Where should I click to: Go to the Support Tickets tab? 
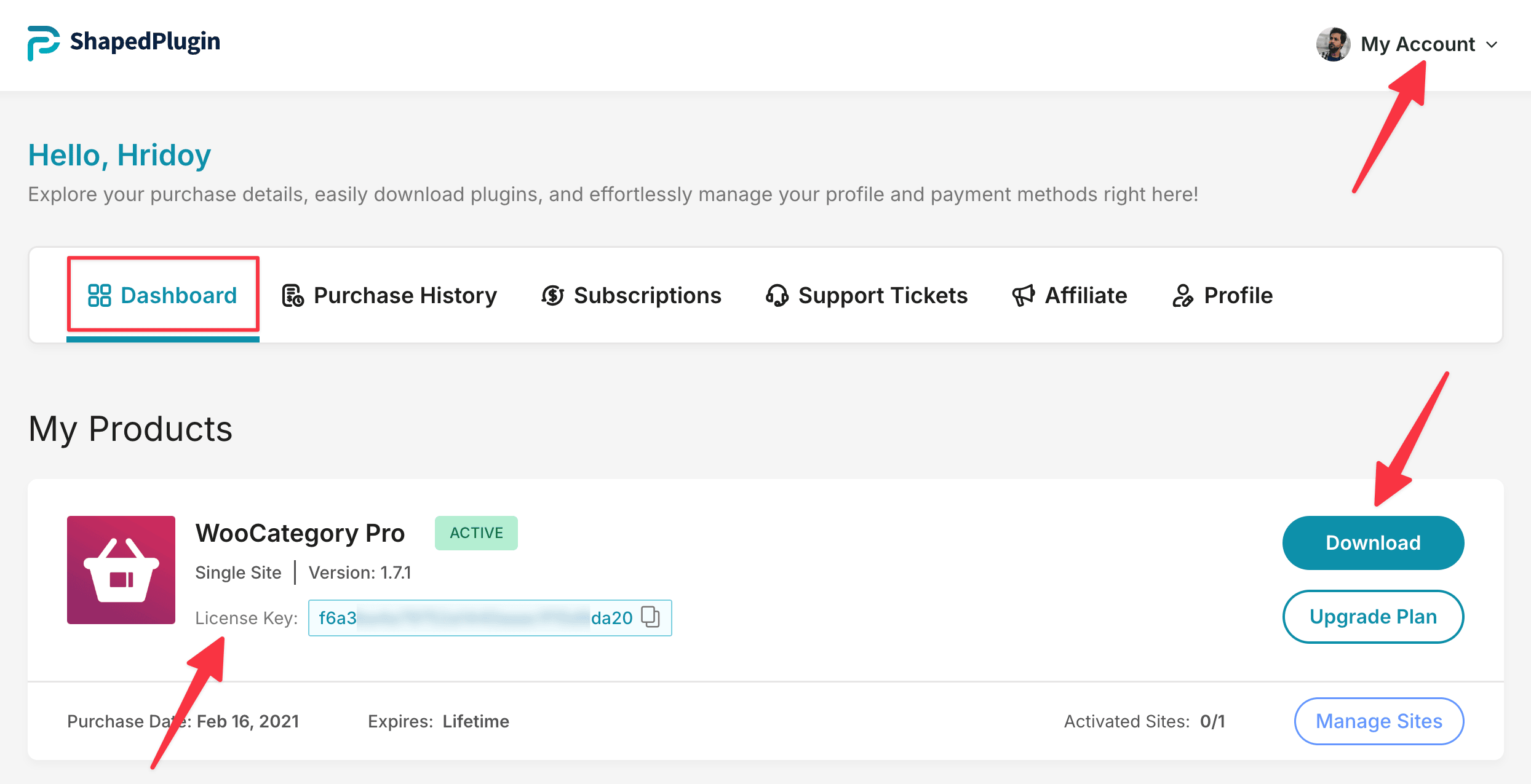click(x=883, y=296)
